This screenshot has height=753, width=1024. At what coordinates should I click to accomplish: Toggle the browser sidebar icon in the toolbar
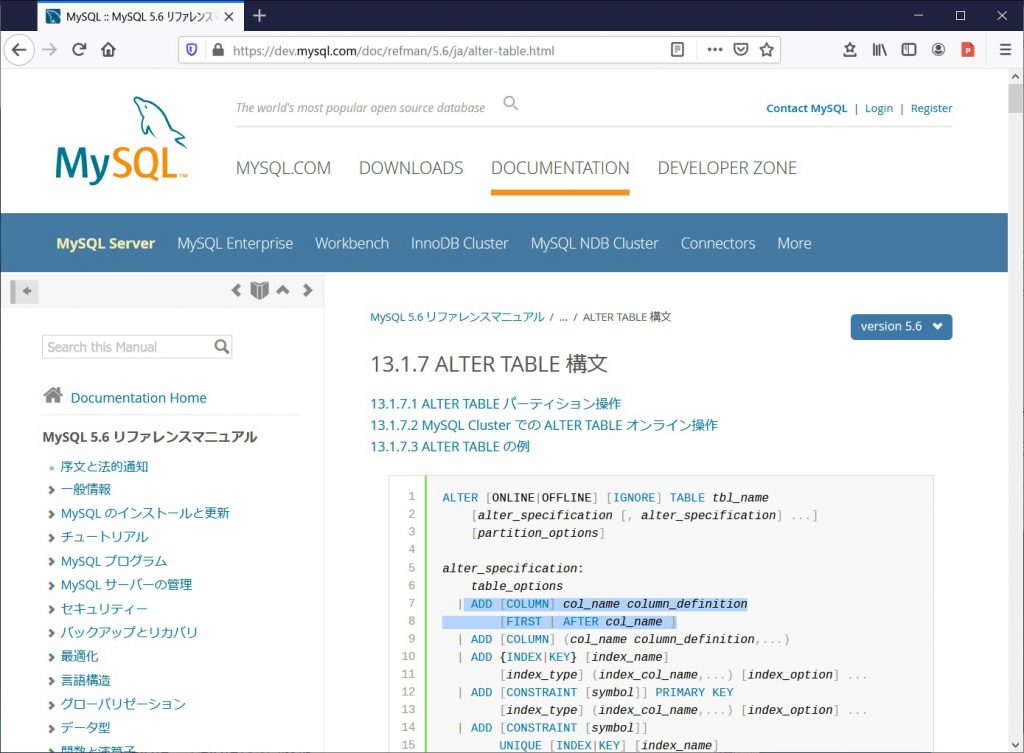click(x=909, y=49)
